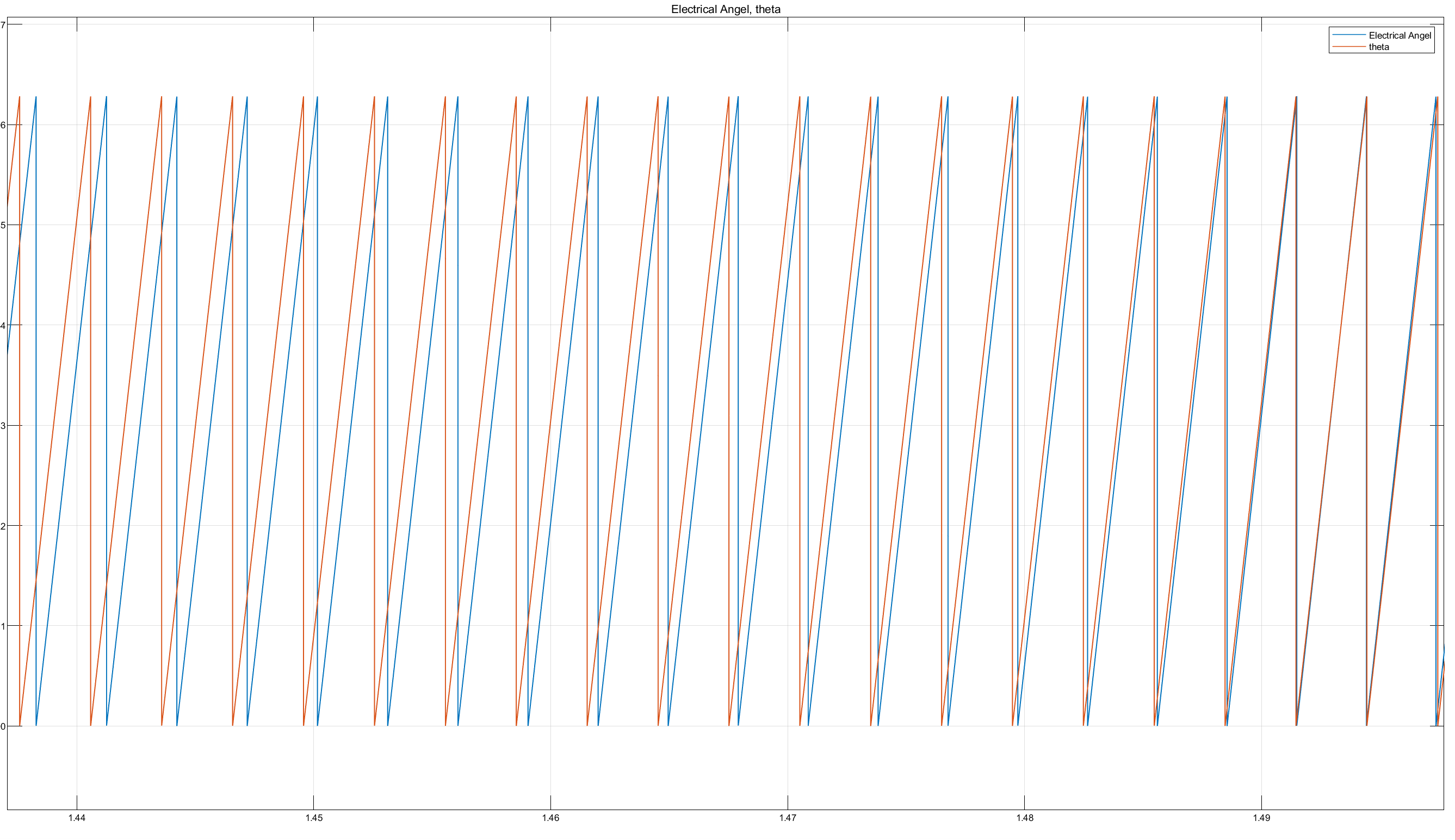Screen dimensions: 1455x840
Task: Click the 1.48 x-axis tick label
Action: pyautogui.click(x=1024, y=818)
